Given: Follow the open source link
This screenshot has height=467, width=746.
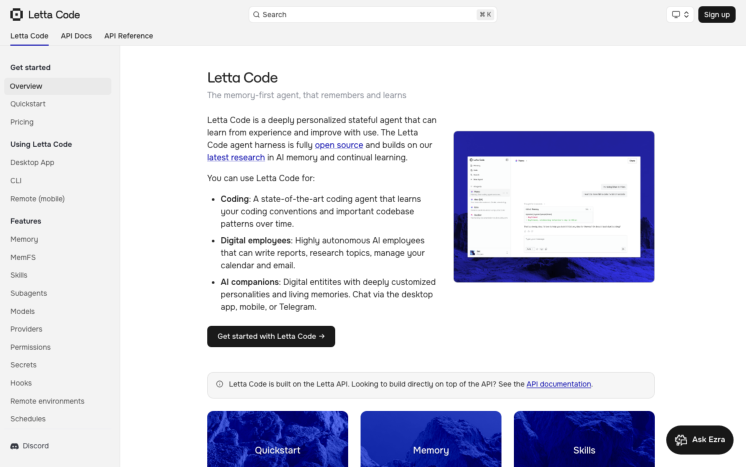Looking at the screenshot, I should point(339,145).
